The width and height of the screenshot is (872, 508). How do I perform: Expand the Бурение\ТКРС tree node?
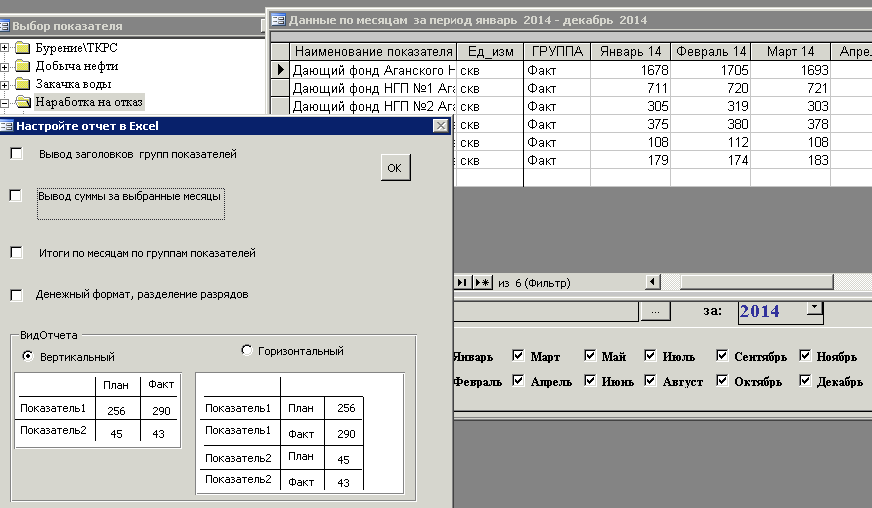click(4, 48)
